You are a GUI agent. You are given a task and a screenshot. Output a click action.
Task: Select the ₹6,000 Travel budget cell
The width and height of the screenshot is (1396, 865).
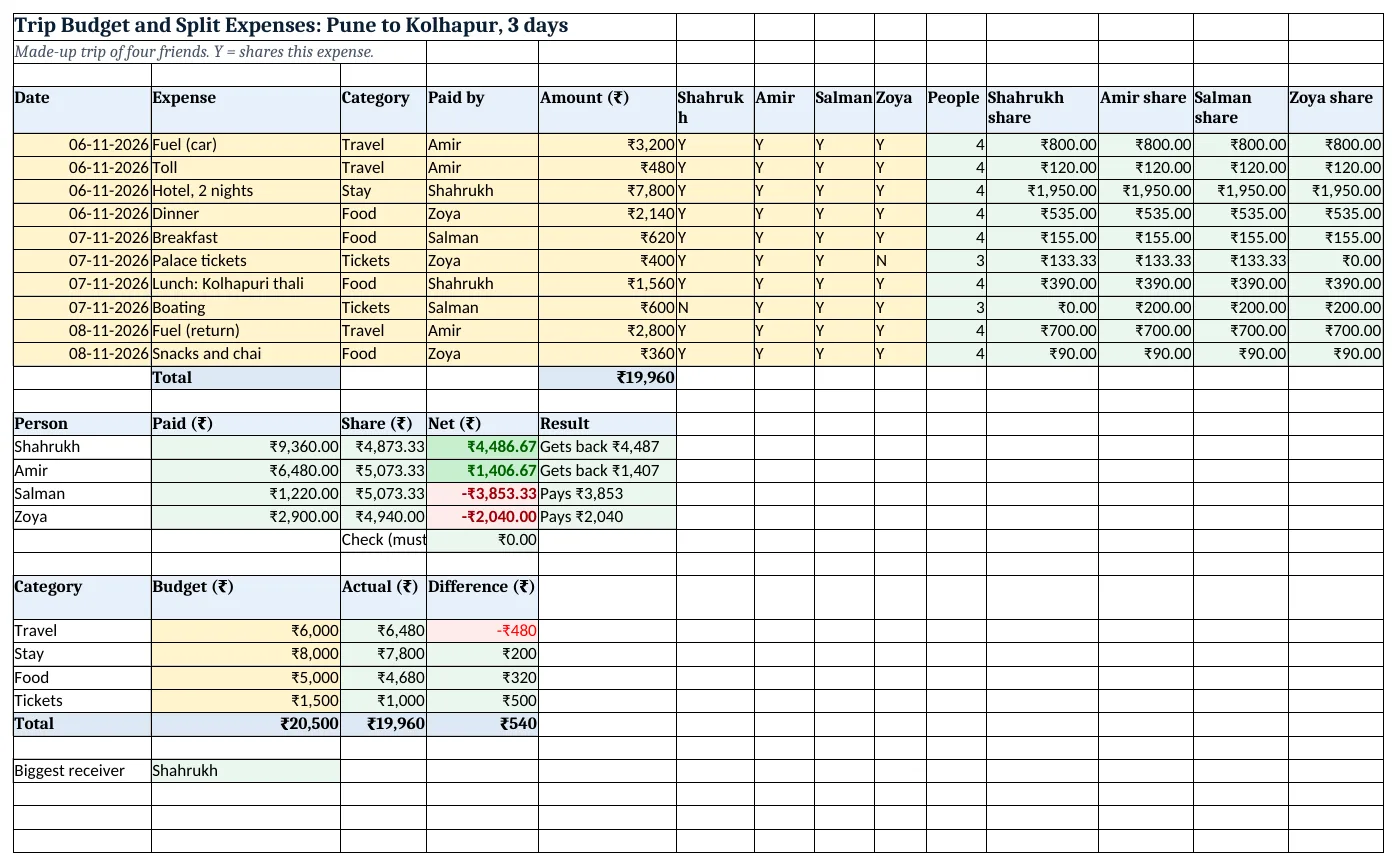click(x=246, y=630)
